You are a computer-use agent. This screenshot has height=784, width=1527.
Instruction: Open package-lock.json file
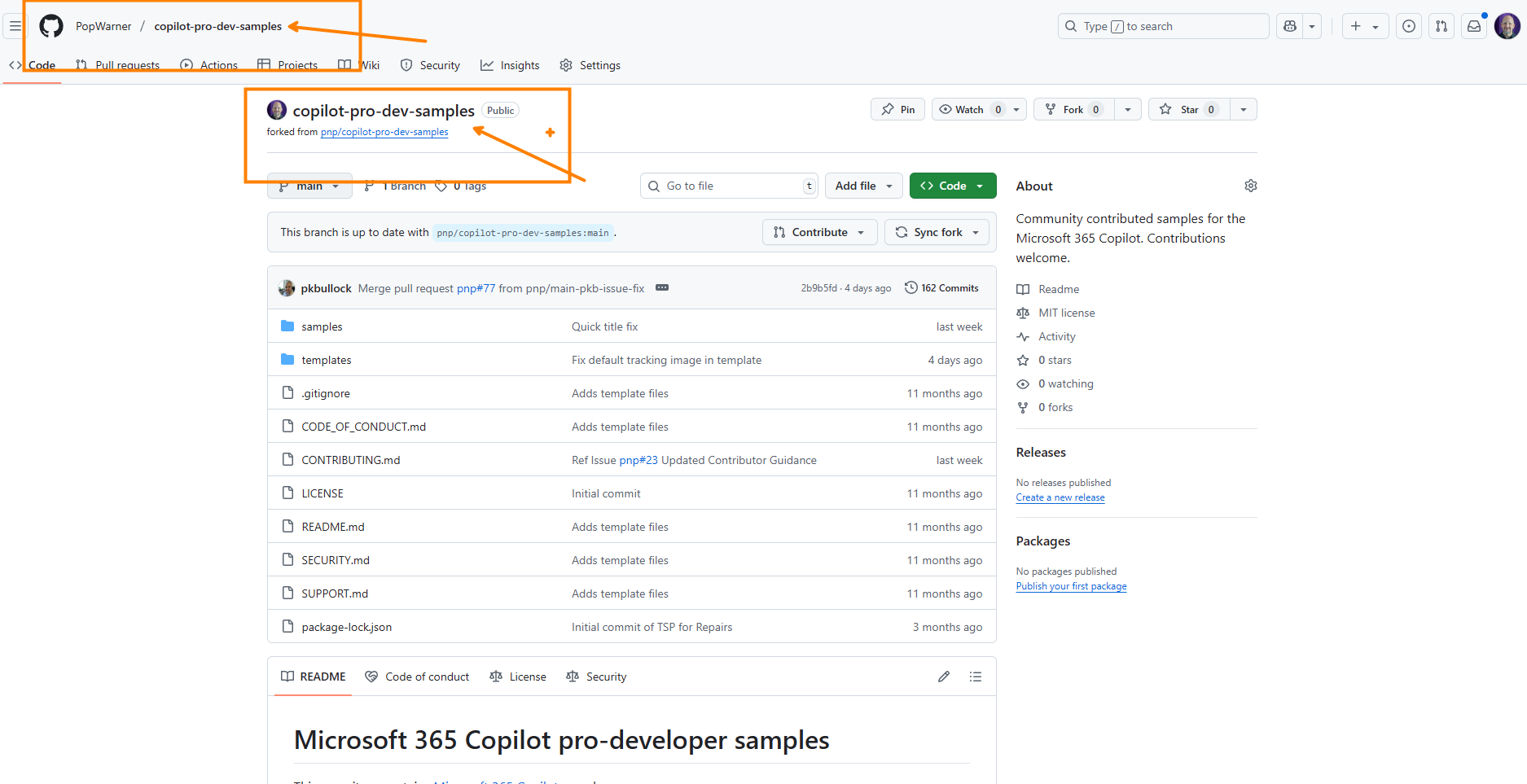point(347,627)
